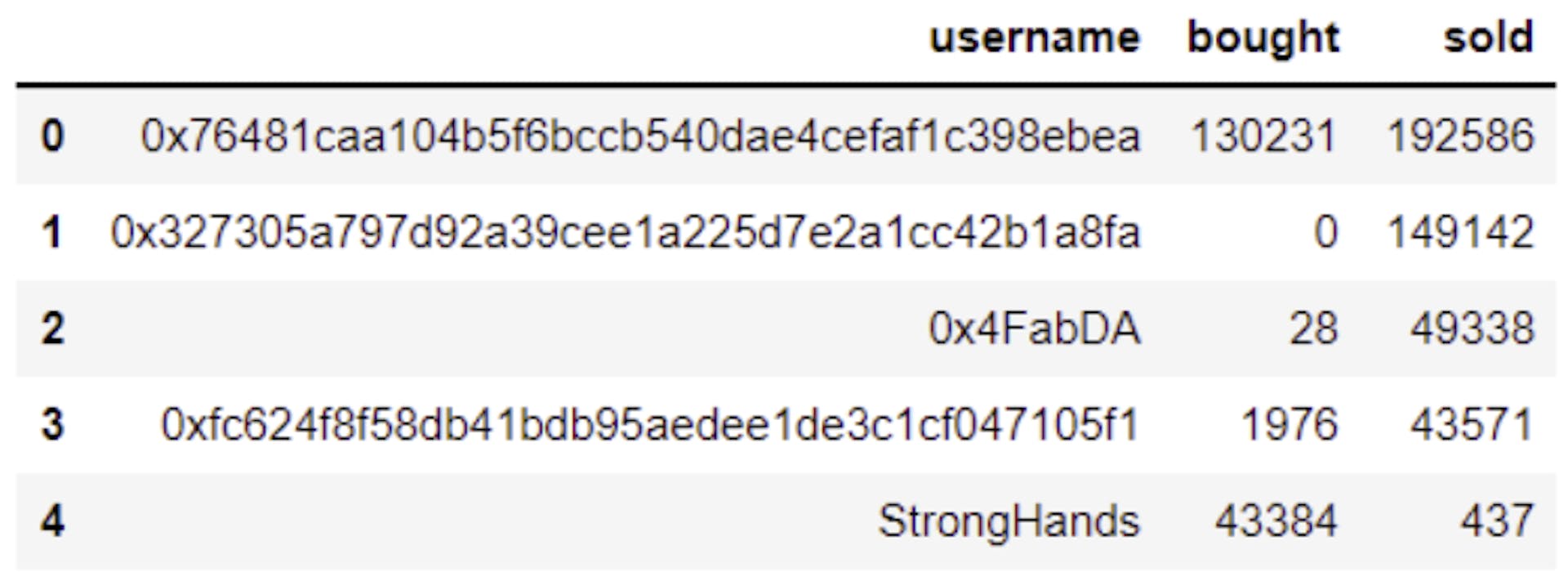This screenshot has height=581, width=1568.
Task: Click bought value 43384
Action: click(x=1276, y=521)
